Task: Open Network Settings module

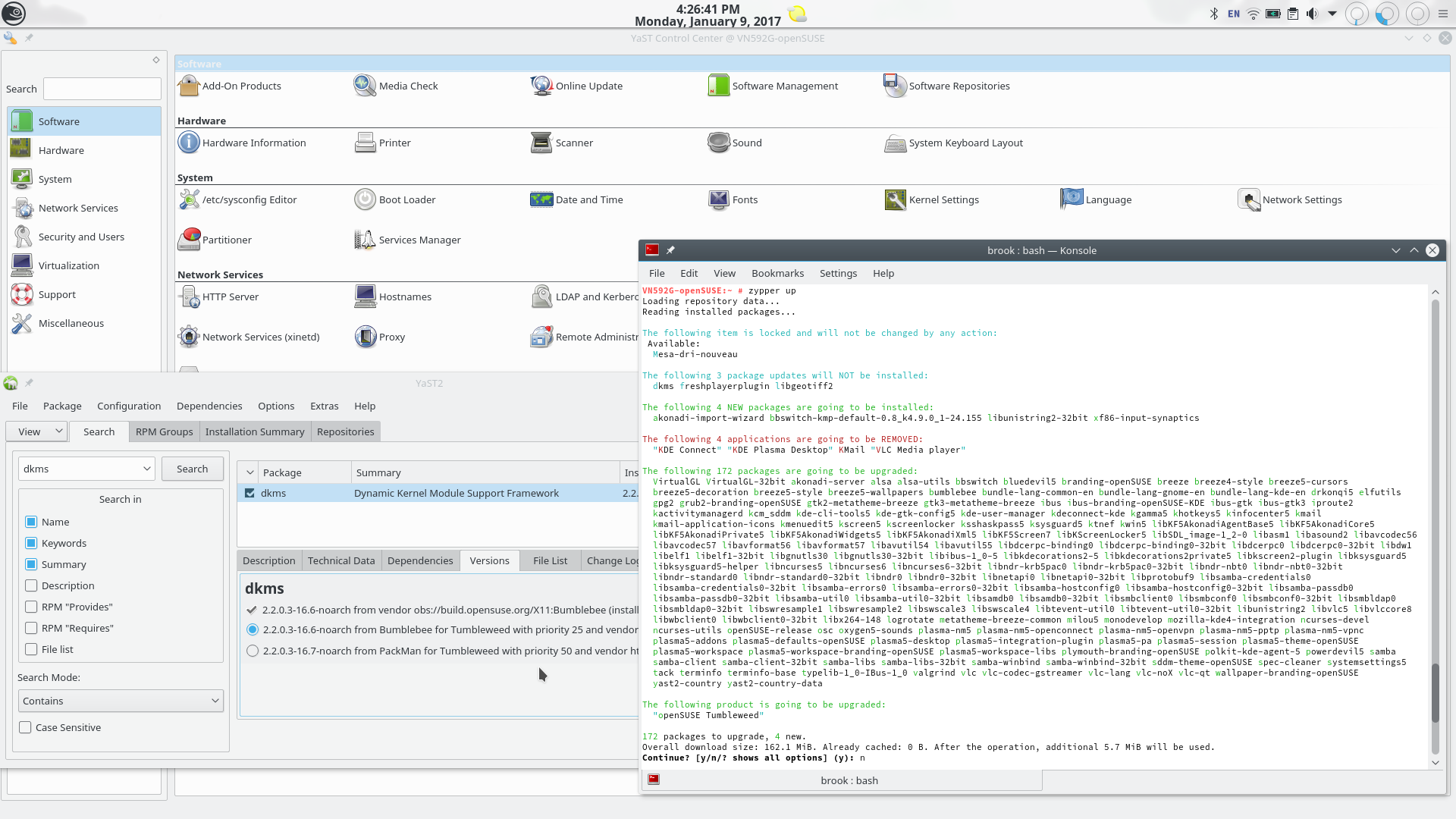Action: [1290, 199]
